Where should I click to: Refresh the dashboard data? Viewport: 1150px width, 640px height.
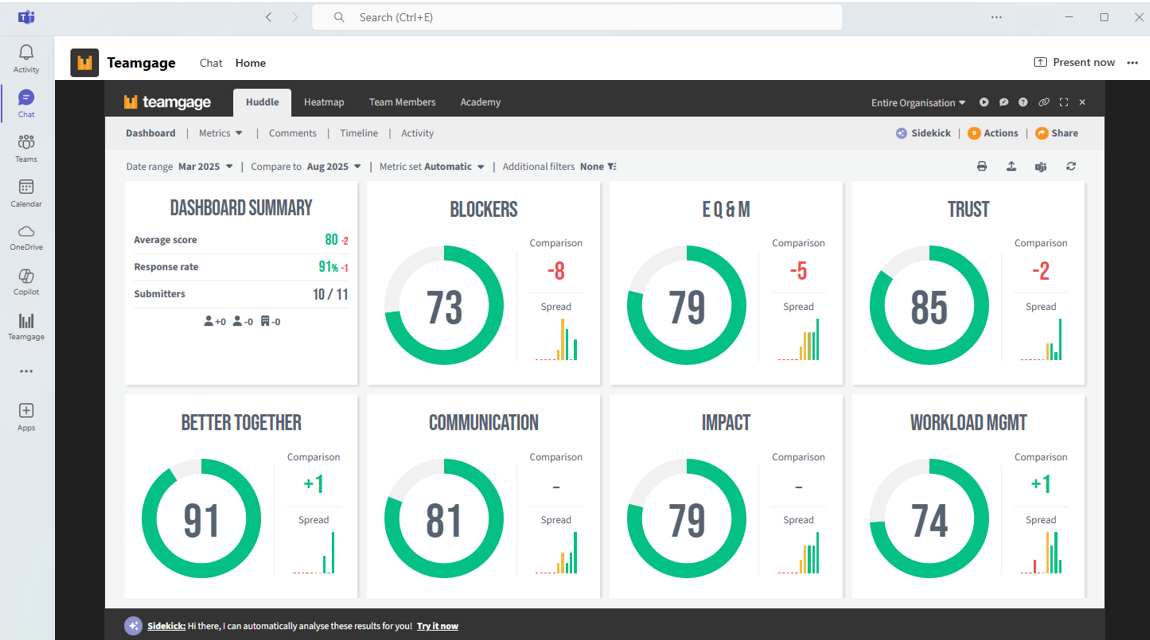[1071, 167]
